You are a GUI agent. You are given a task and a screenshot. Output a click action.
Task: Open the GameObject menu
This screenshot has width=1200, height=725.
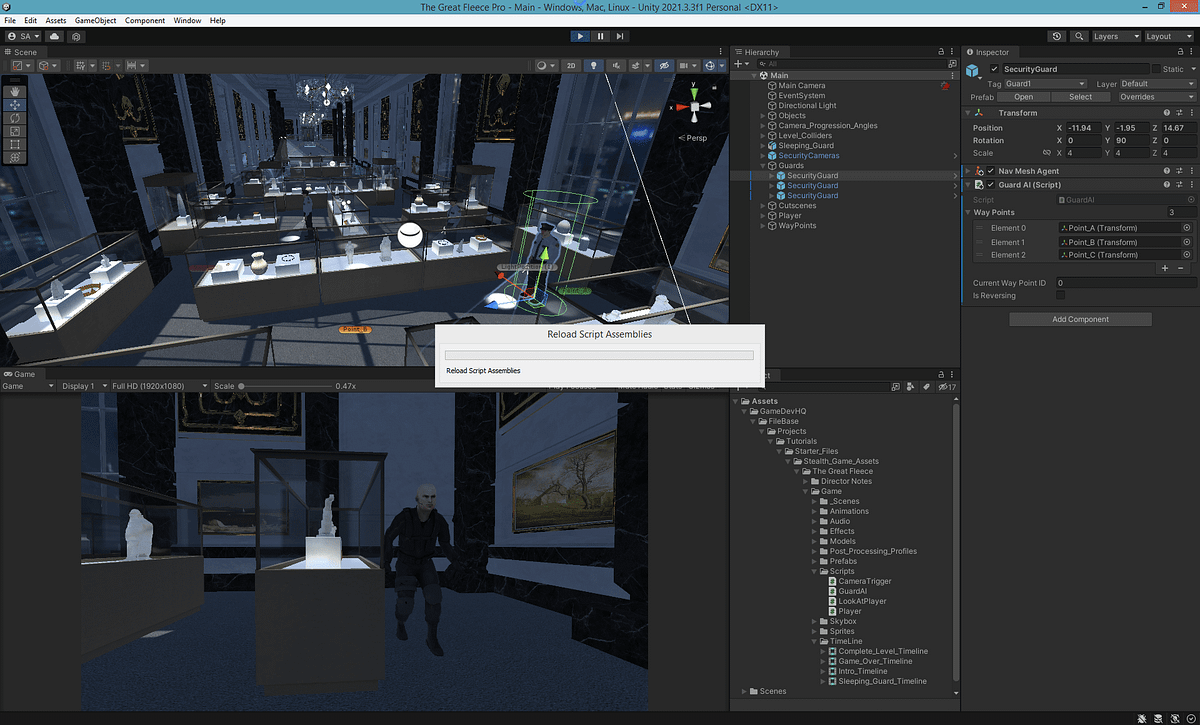click(x=95, y=19)
